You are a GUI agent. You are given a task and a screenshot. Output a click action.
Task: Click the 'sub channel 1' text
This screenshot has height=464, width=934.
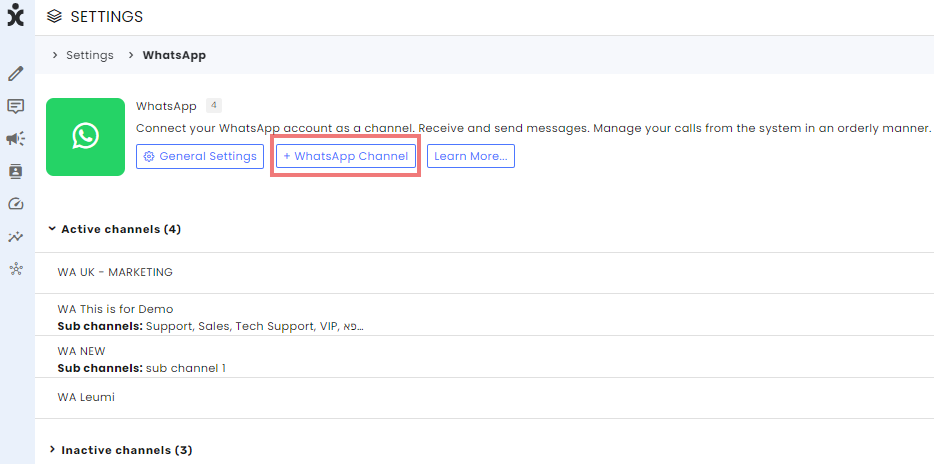pyautogui.click(x=186, y=368)
